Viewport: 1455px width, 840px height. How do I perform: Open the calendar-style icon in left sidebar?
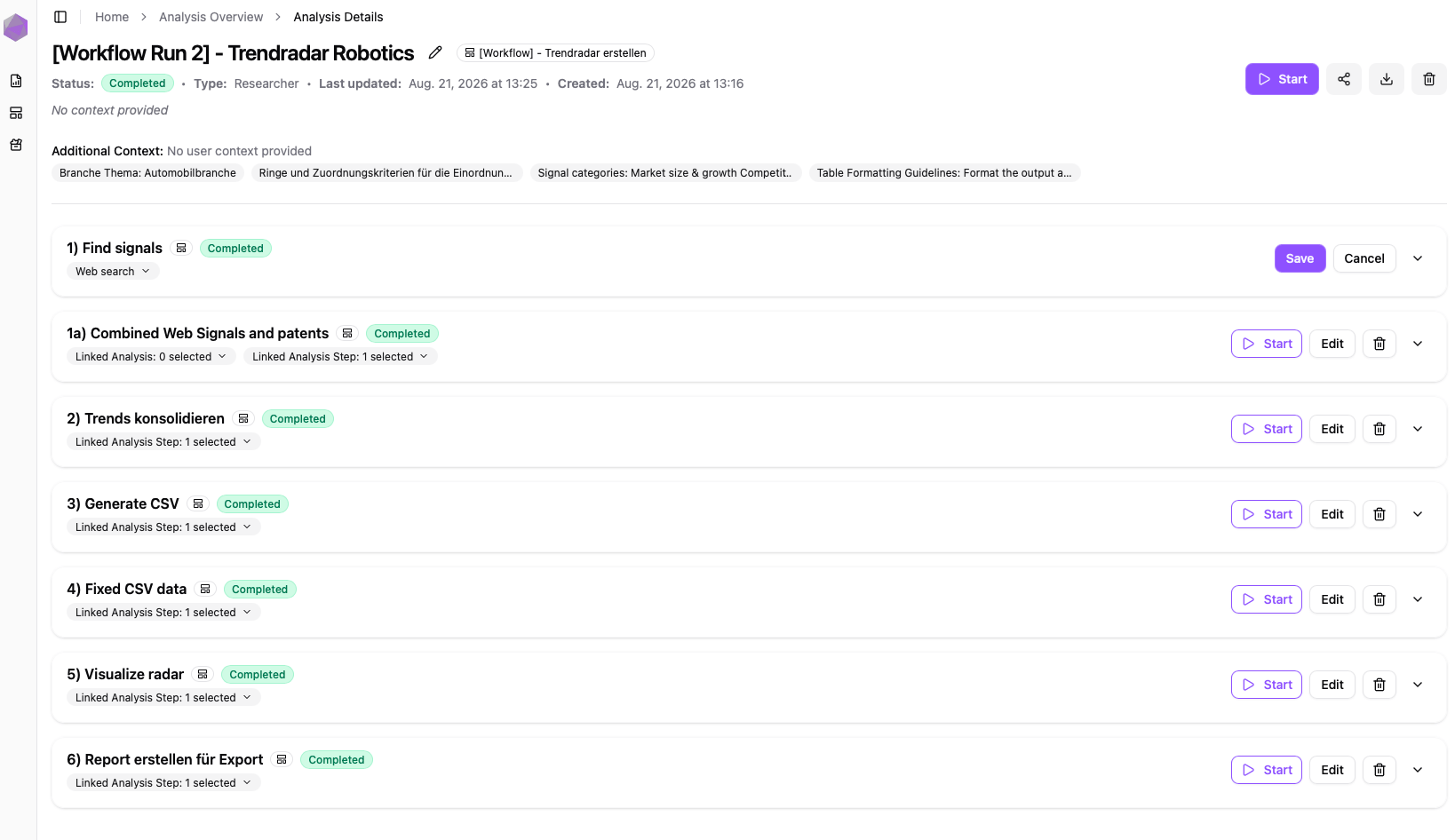pos(16,145)
